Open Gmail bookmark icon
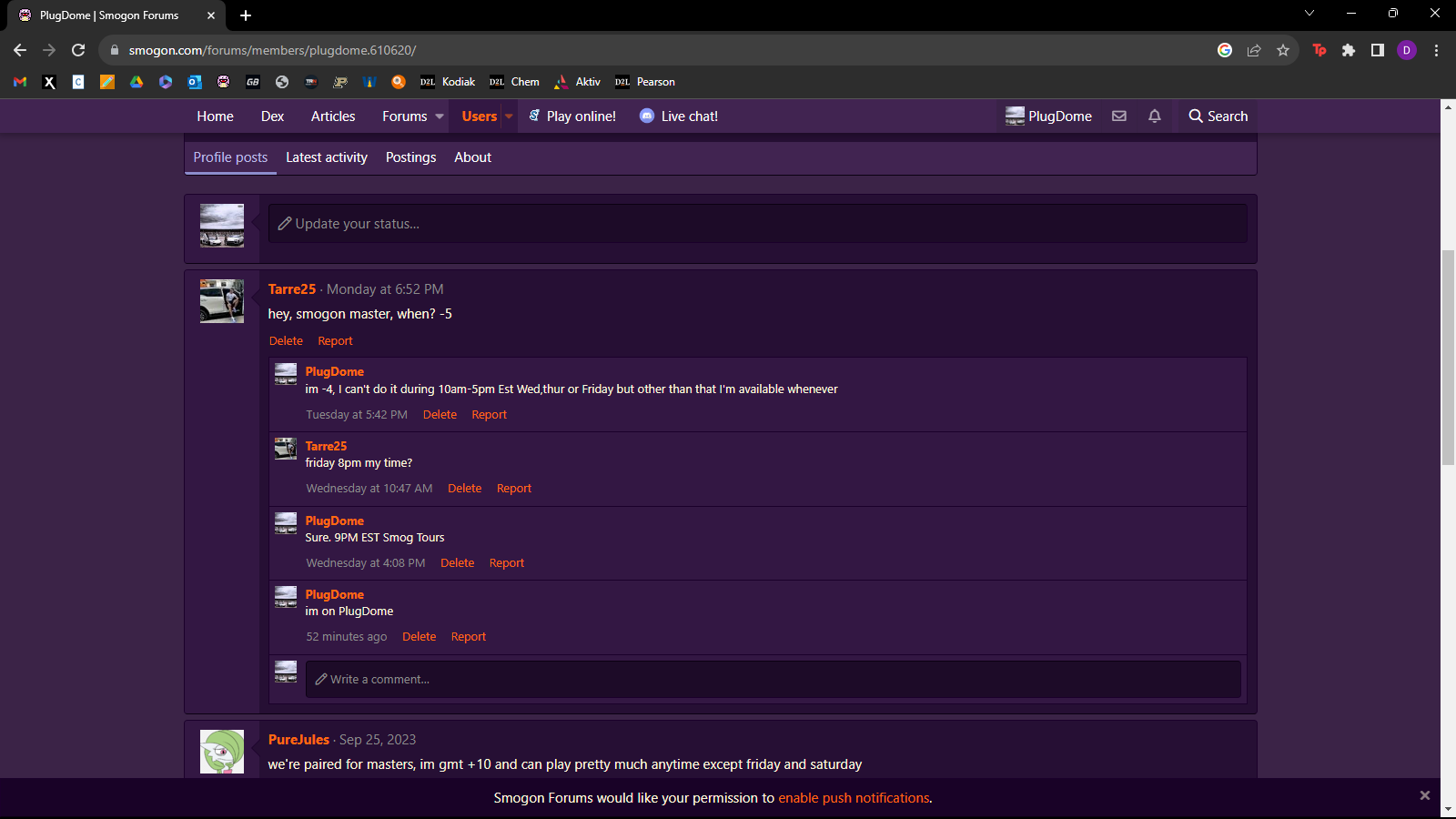The image size is (1456, 819). coord(20,82)
